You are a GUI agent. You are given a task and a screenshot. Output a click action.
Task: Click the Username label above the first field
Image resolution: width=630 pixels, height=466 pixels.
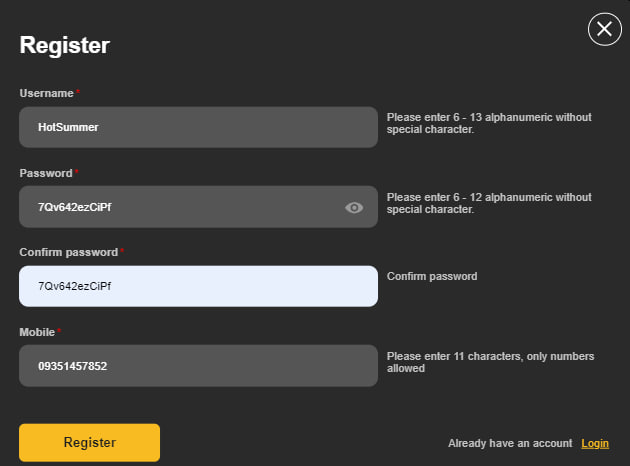(47, 93)
